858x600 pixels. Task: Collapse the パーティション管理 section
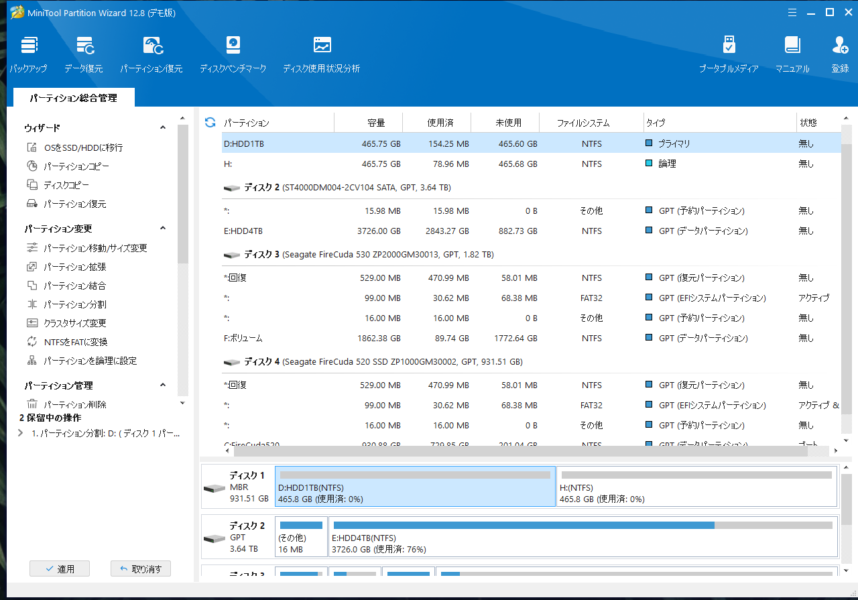coord(163,385)
